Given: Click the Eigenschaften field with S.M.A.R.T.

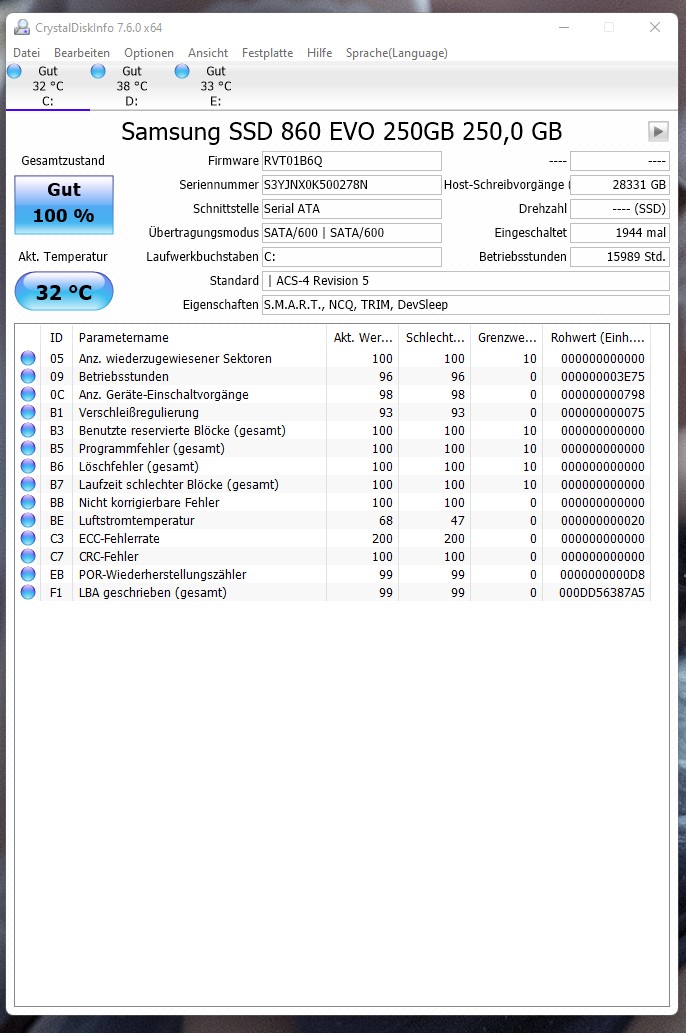Looking at the screenshot, I should click(465, 304).
